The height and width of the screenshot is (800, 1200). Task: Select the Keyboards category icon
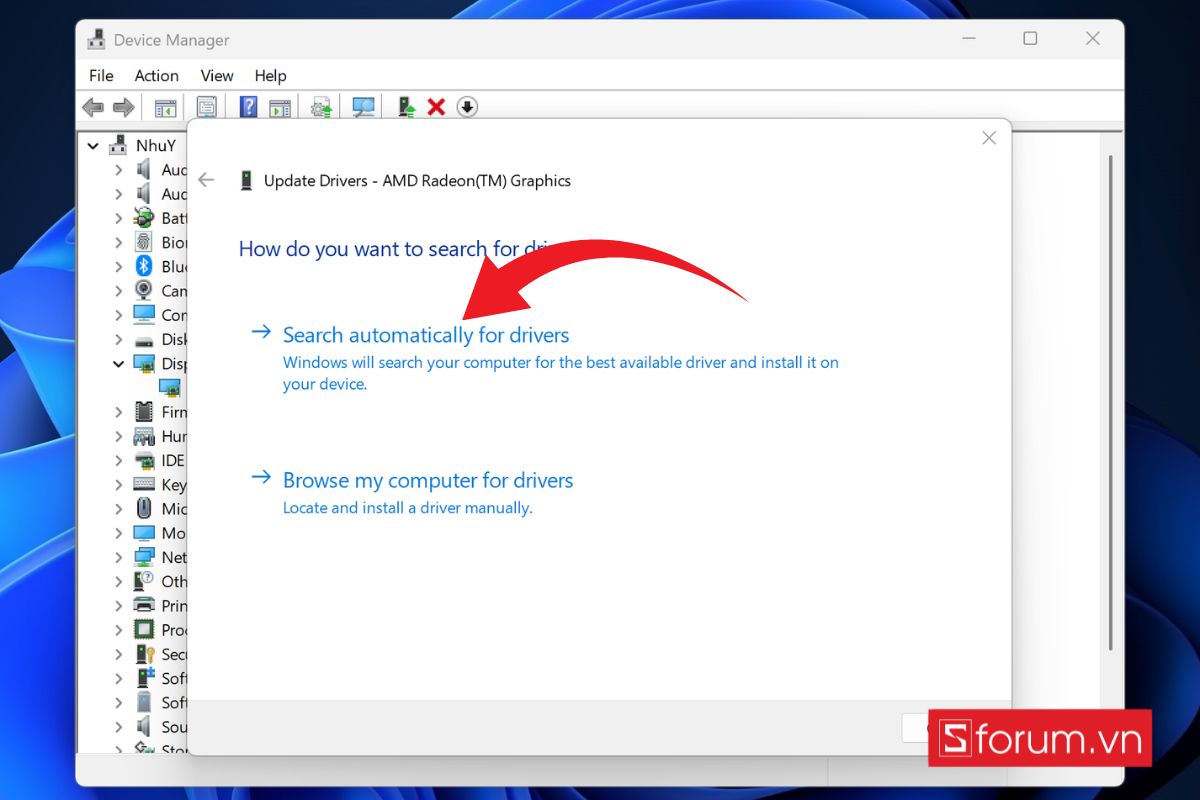tap(144, 484)
